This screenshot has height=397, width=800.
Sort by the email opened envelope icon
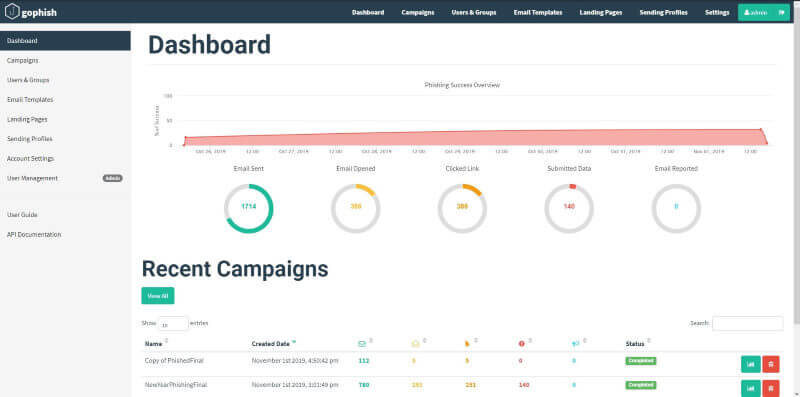[x=415, y=344]
